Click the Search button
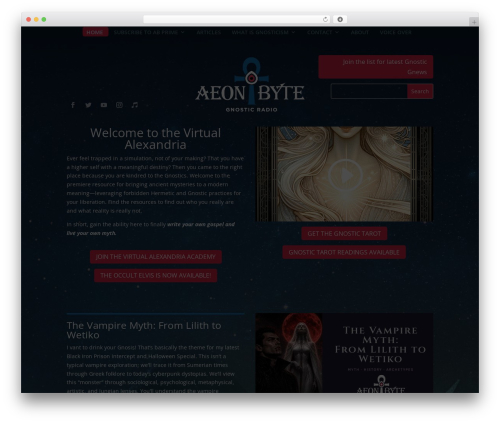 click(420, 91)
